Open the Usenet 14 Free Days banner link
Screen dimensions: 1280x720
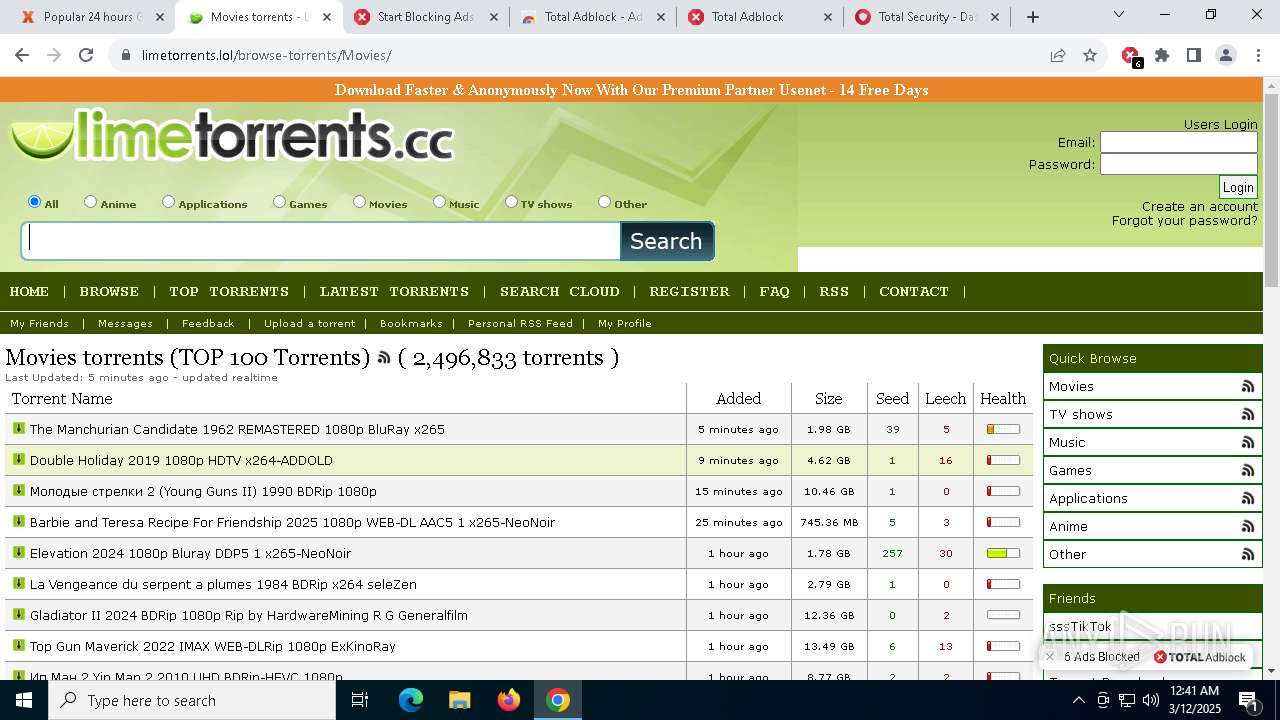632,90
